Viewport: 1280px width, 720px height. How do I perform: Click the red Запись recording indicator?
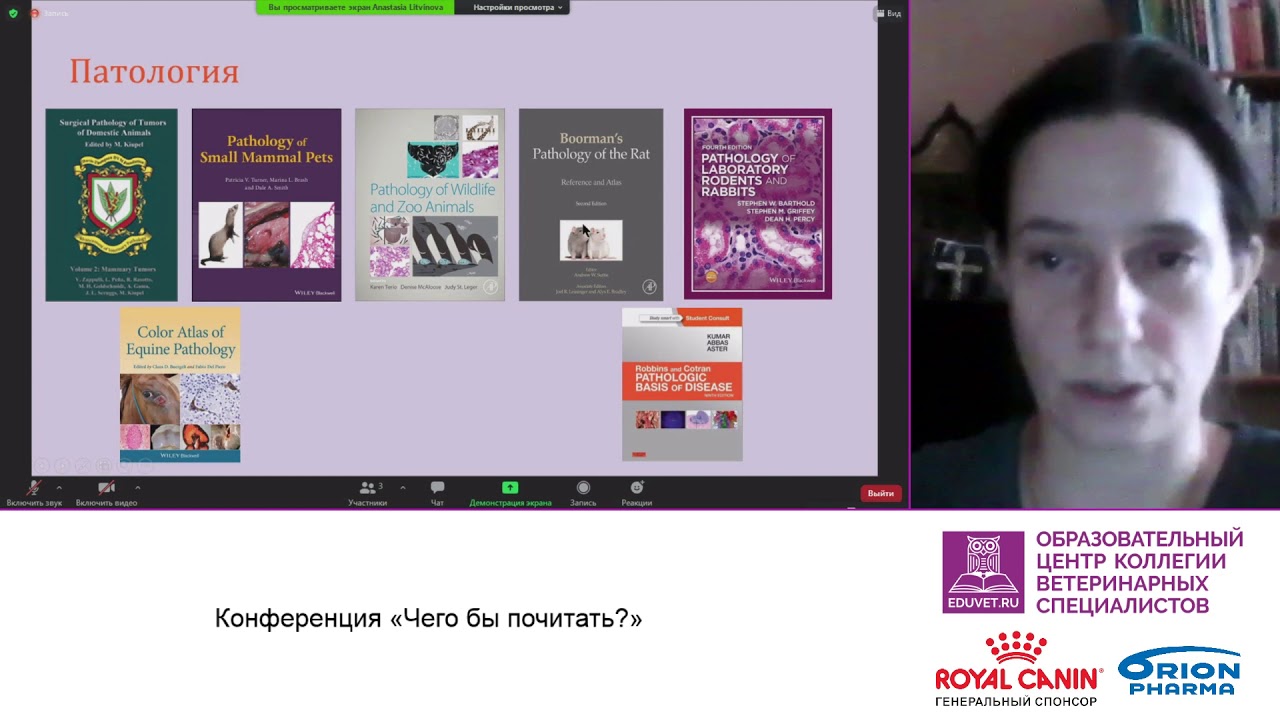[x=49, y=13]
